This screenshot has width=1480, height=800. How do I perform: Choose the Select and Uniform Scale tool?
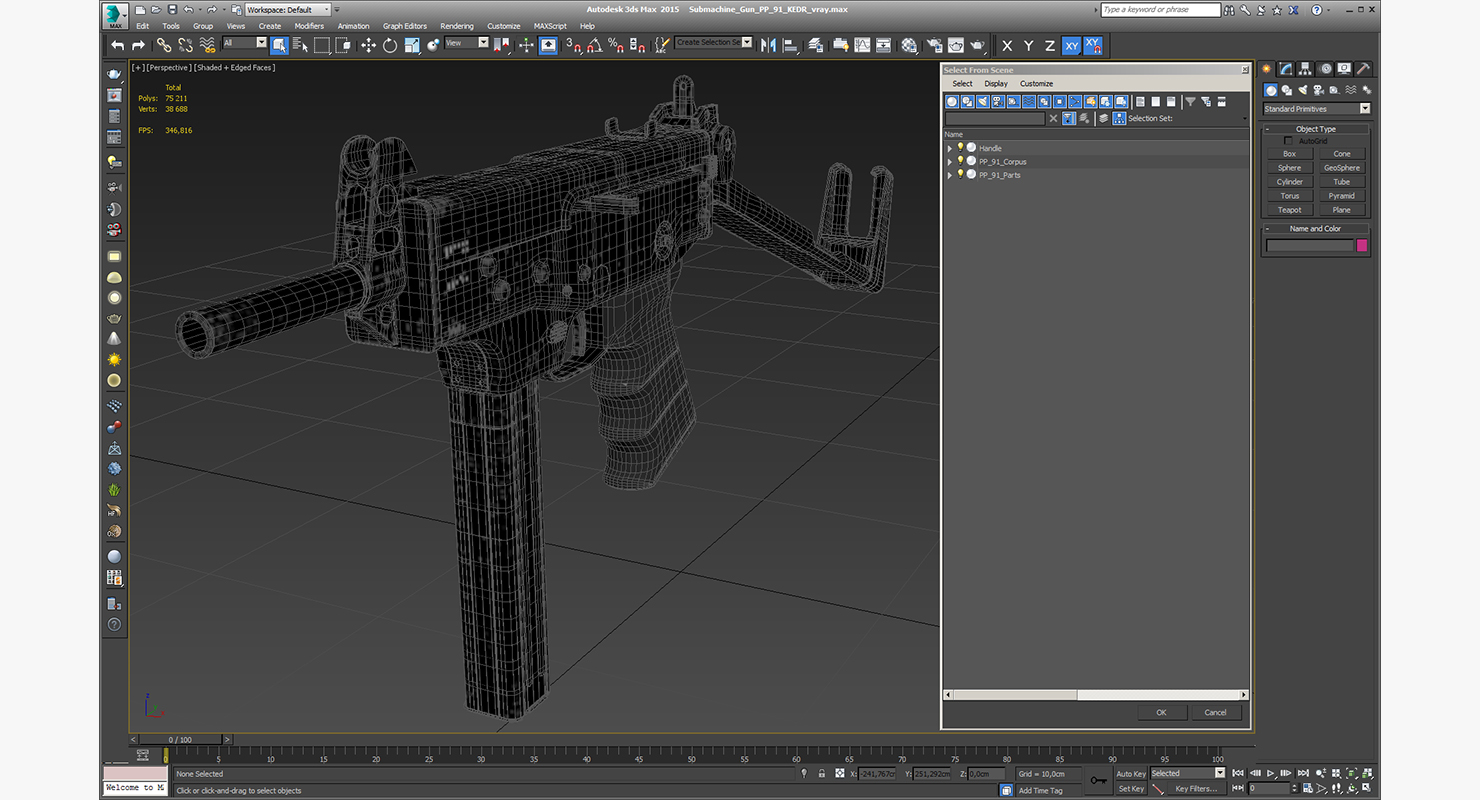[411, 45]
